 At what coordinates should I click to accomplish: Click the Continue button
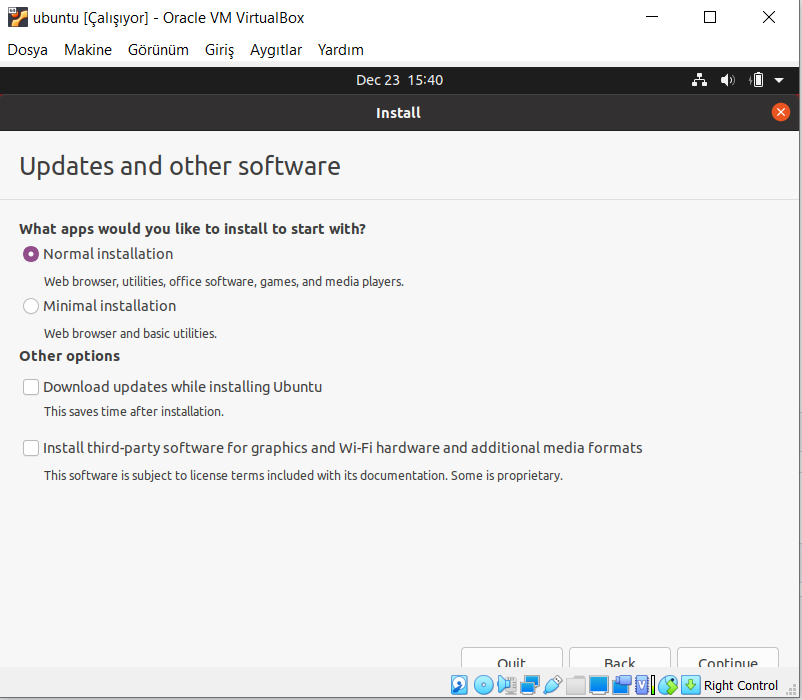point(728,658)
